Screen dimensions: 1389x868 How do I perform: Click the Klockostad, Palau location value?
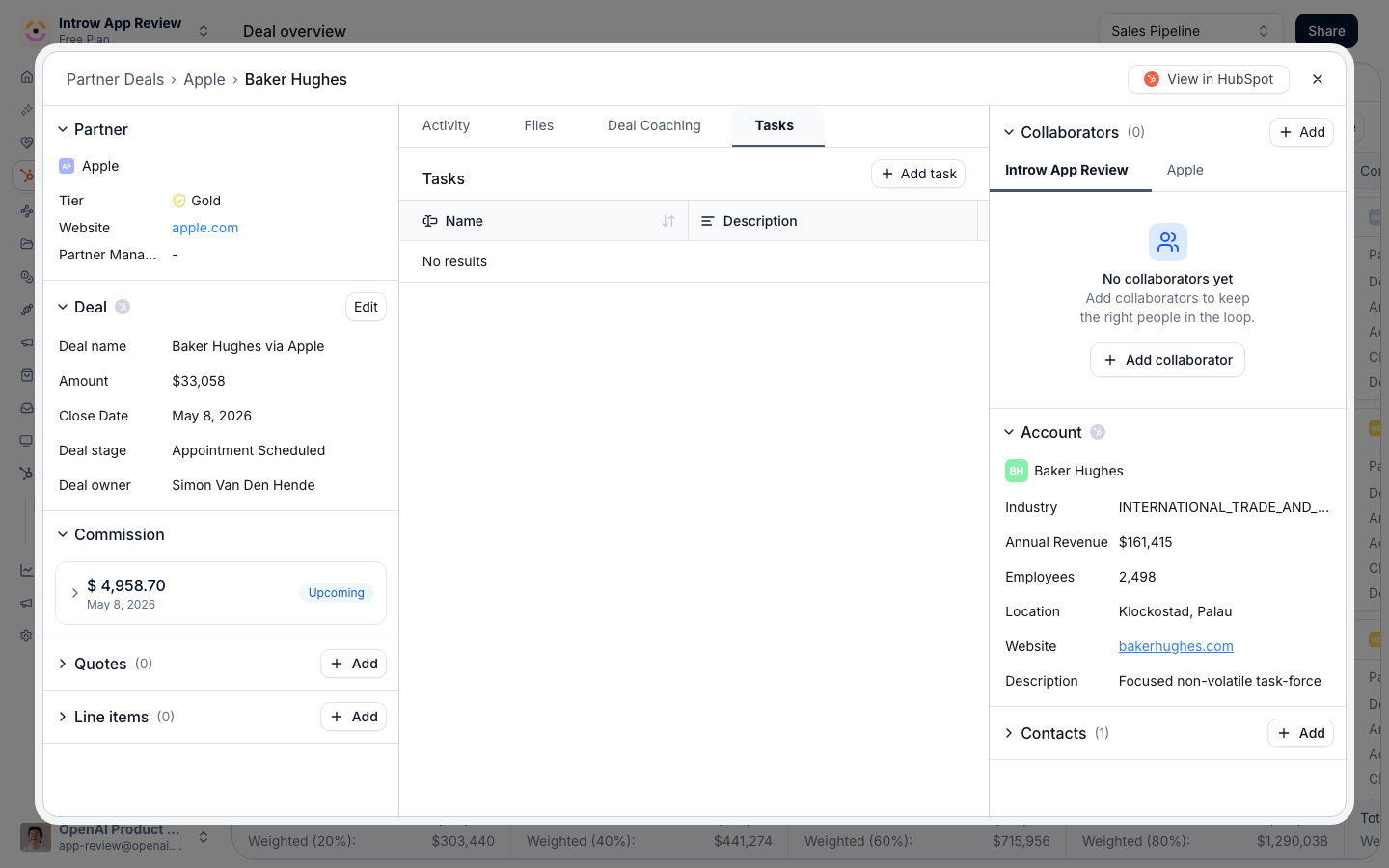point(1175,611)
